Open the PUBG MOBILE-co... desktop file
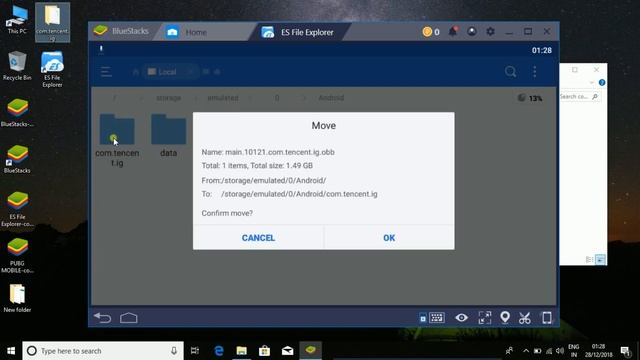 [x=17, y=256]
